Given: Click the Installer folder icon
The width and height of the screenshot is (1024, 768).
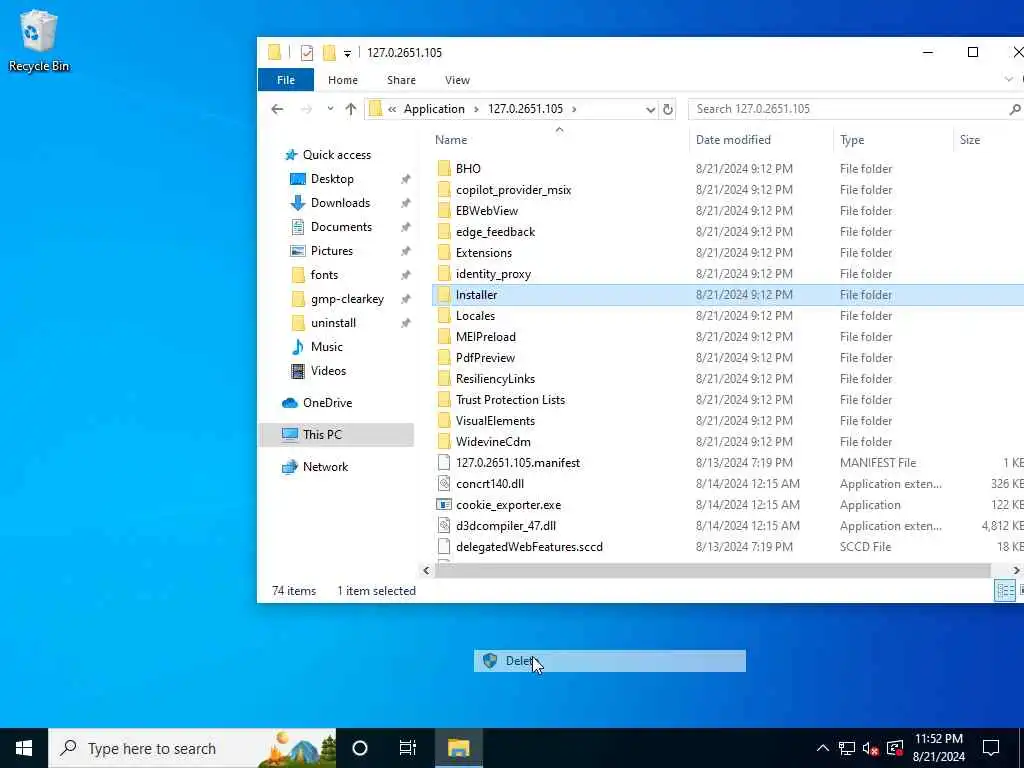Looking at the screenshot, I should pyautogui.click(x=444, y=295).
